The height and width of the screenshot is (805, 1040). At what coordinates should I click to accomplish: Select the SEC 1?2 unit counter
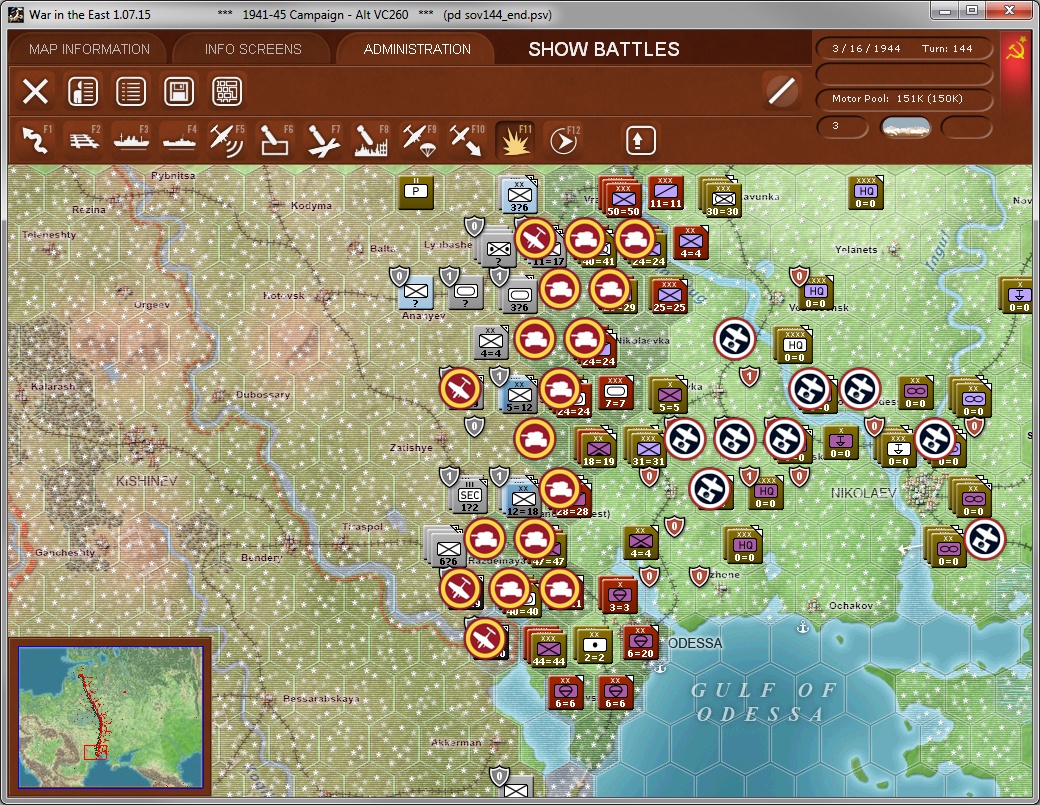[469, 495]
